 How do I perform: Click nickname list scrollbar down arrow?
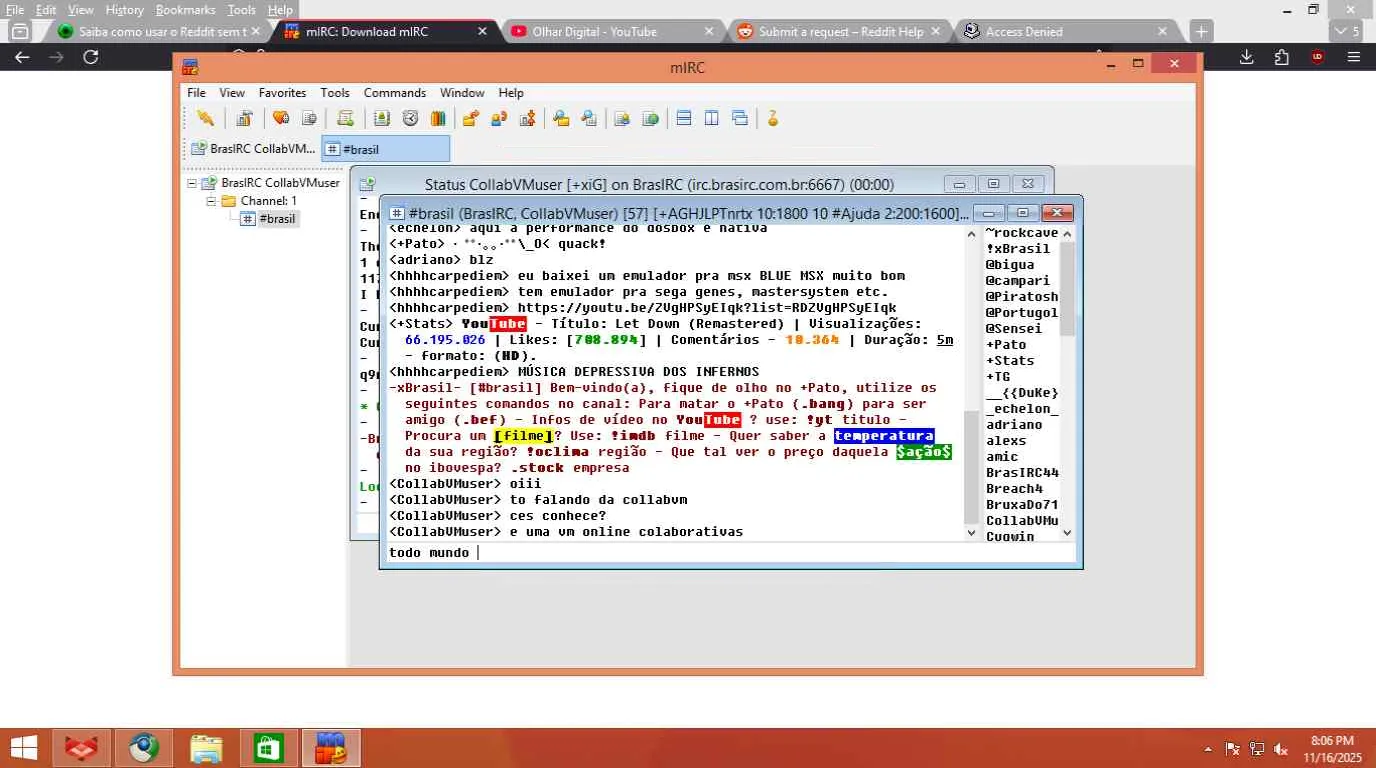(1067, 532)
